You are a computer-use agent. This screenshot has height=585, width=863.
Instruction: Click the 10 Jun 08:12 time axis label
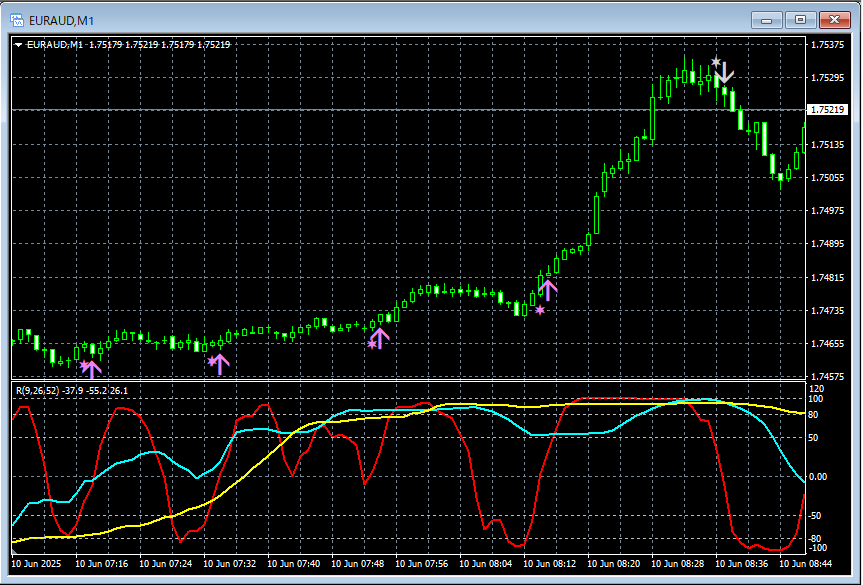pos(549,563)
